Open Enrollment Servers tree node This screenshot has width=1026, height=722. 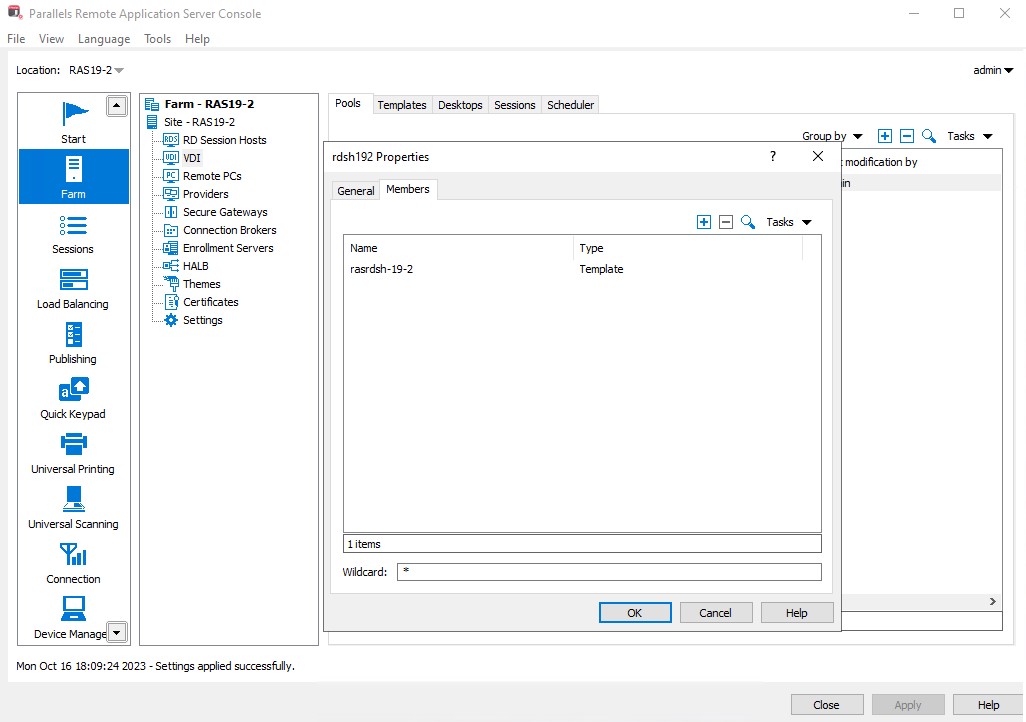click(219, 248)
